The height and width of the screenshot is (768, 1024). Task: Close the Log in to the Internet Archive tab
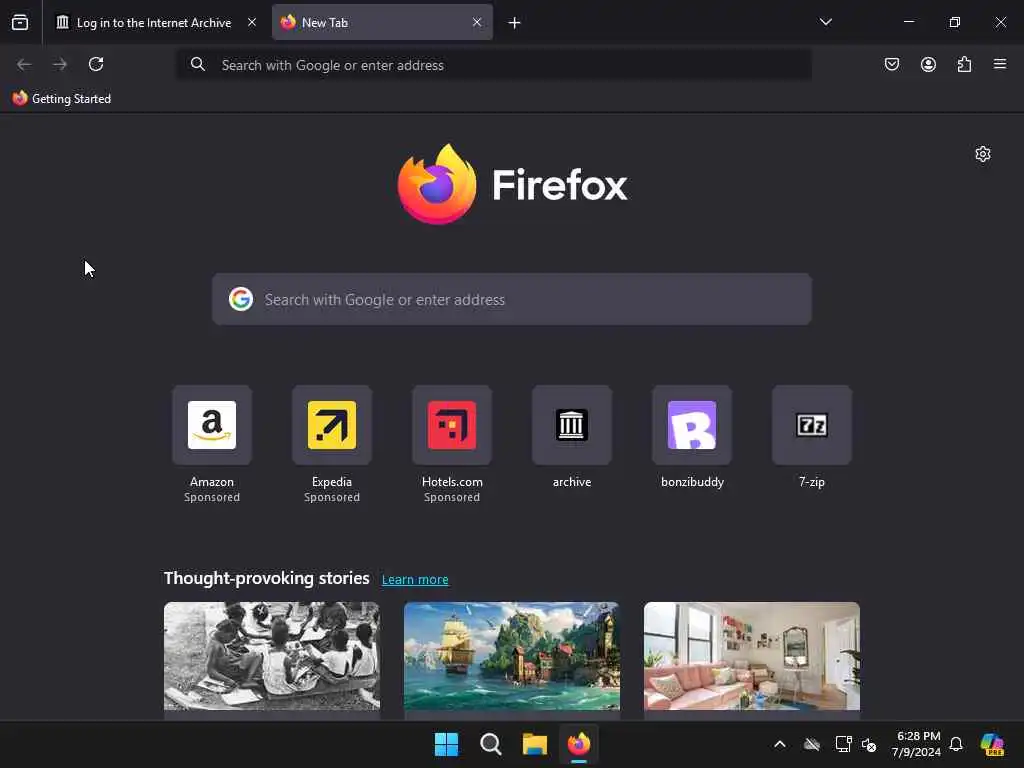click(252, 22)
